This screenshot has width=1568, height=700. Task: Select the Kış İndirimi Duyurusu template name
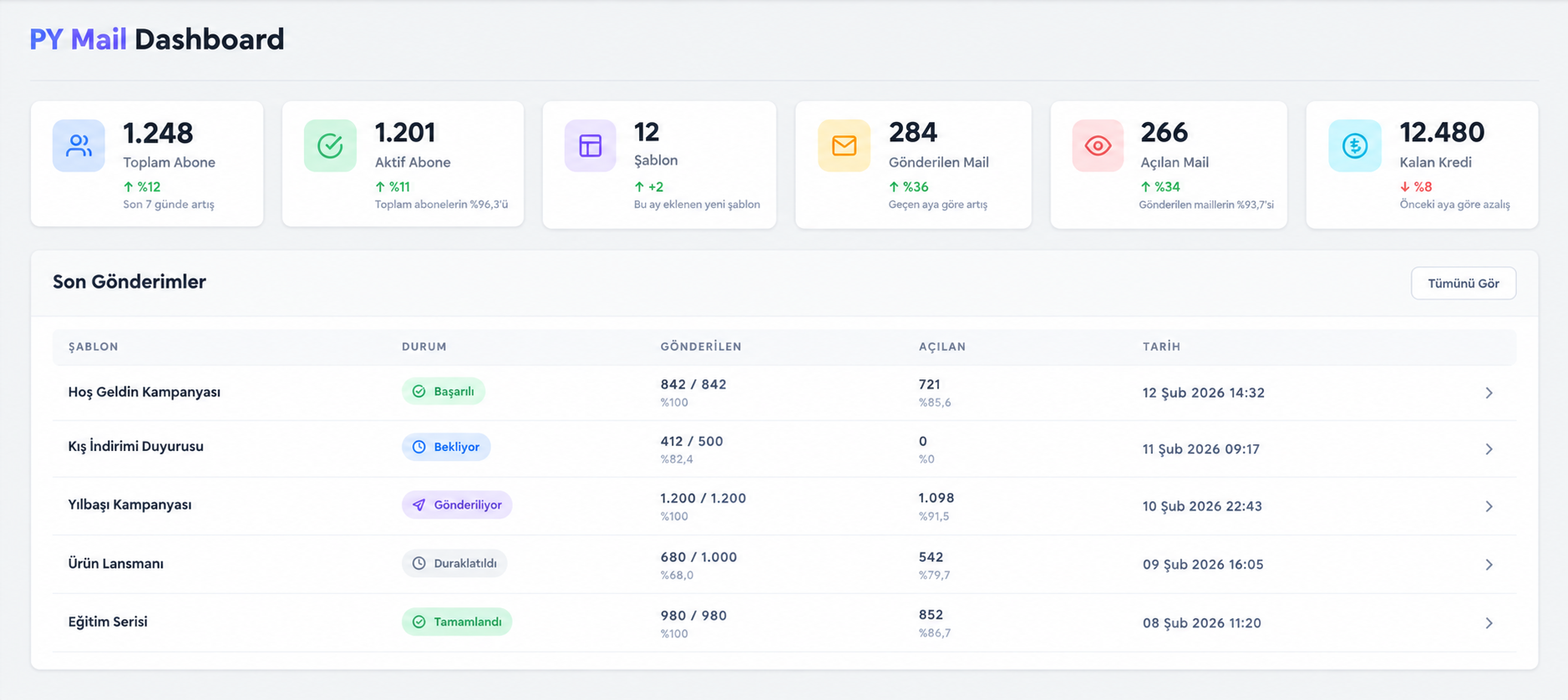[136, 446]
